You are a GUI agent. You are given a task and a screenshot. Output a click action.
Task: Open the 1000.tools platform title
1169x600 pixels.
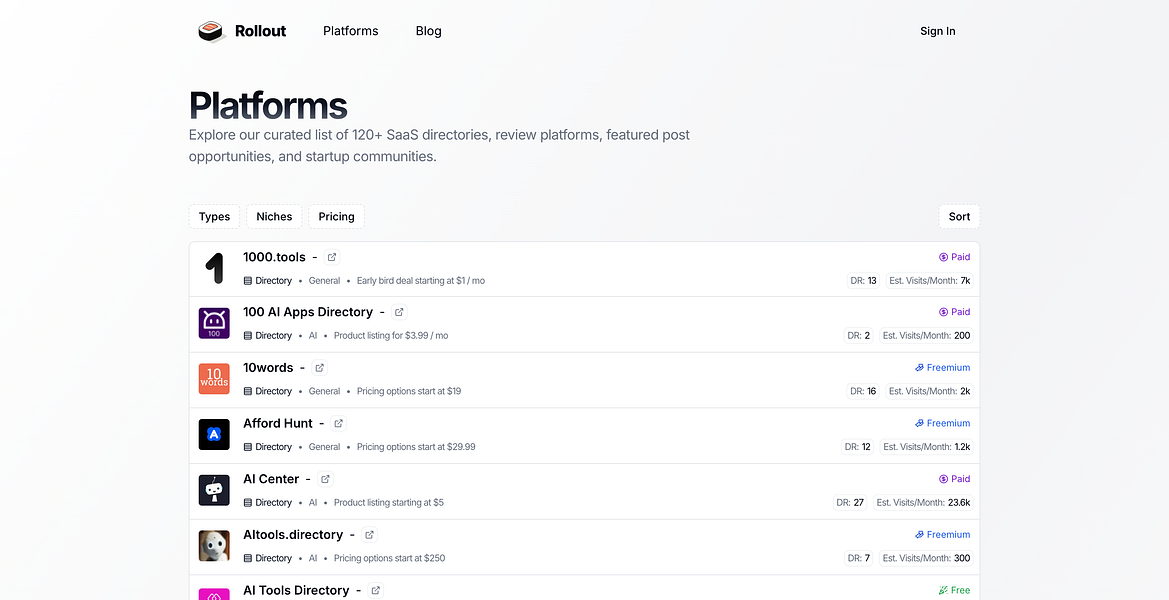click(x=274, y=257)
